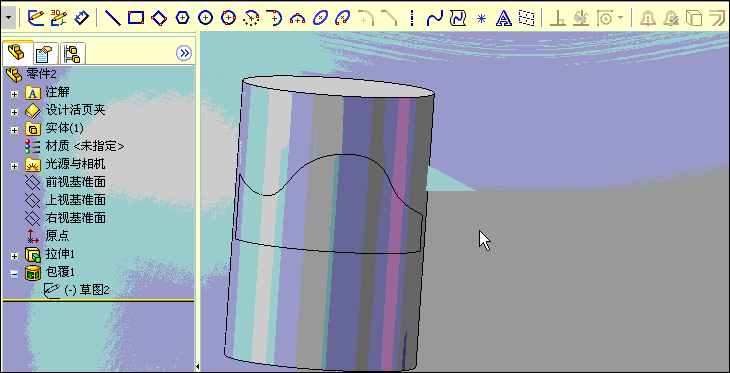The width and height of the screenshot is (730, 373).
Task: Click the grayed Sketch Chamfer icon
Action: [x=389, y=18]
